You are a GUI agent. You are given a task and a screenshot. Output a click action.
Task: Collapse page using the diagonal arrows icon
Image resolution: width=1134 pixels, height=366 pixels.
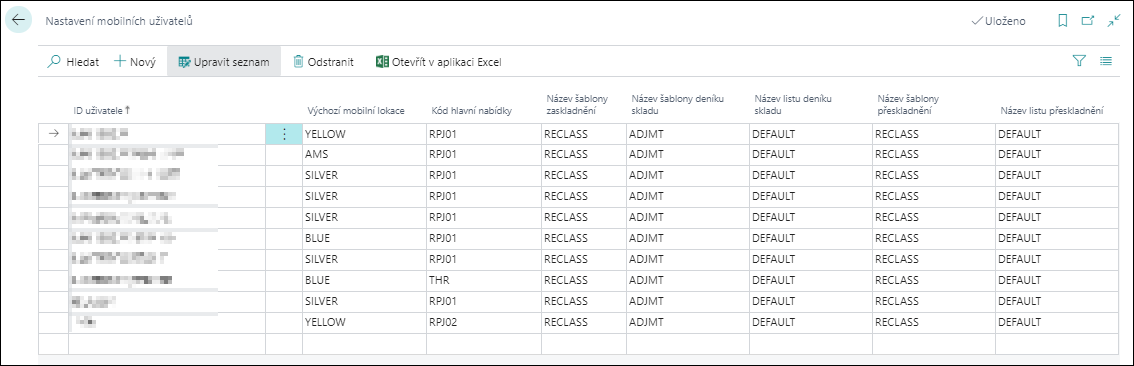[x=1114, y=21]
